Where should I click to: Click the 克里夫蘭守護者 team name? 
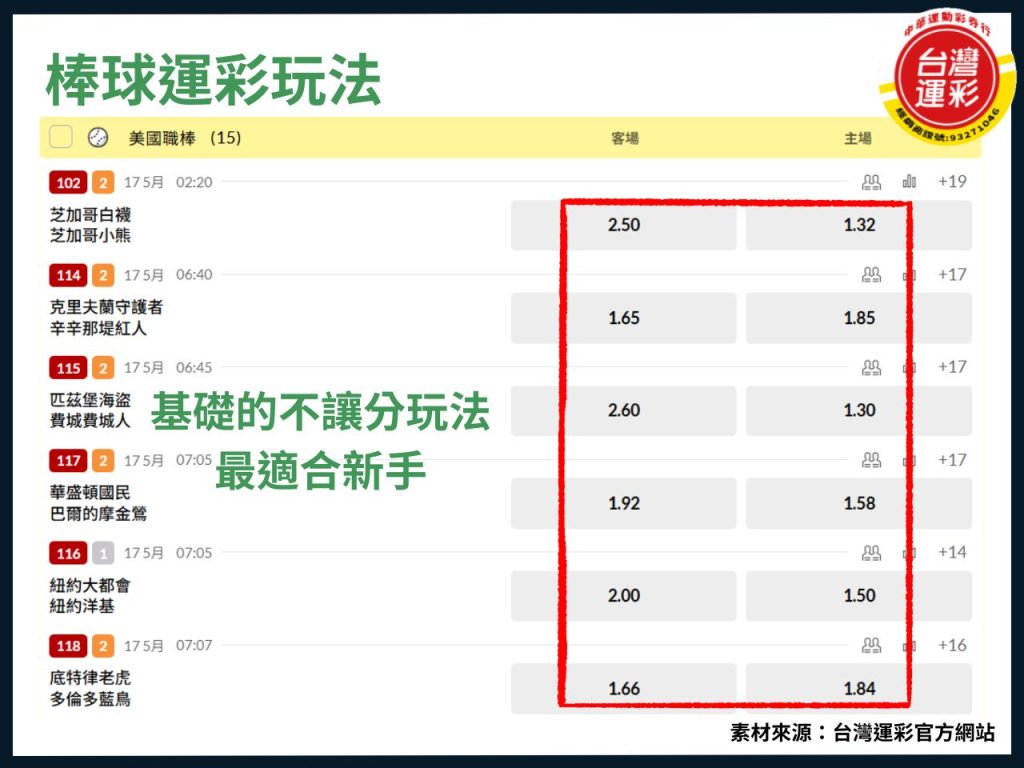pos(106,308)
